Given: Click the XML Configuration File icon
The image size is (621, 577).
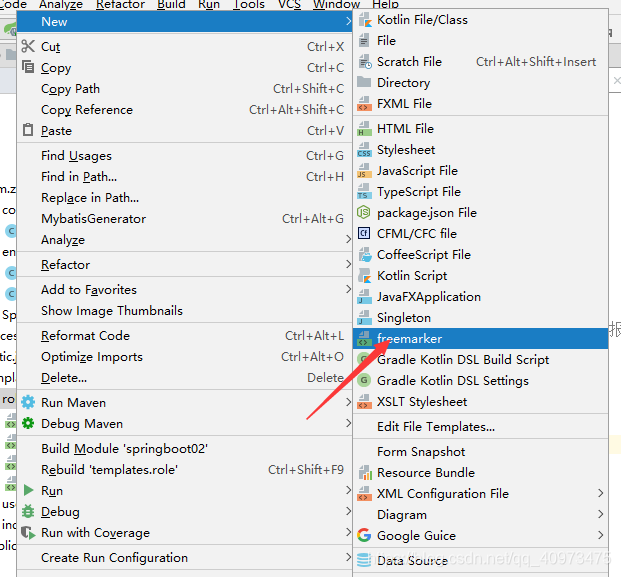Looking at the screenshot, I should pos(364,494).
